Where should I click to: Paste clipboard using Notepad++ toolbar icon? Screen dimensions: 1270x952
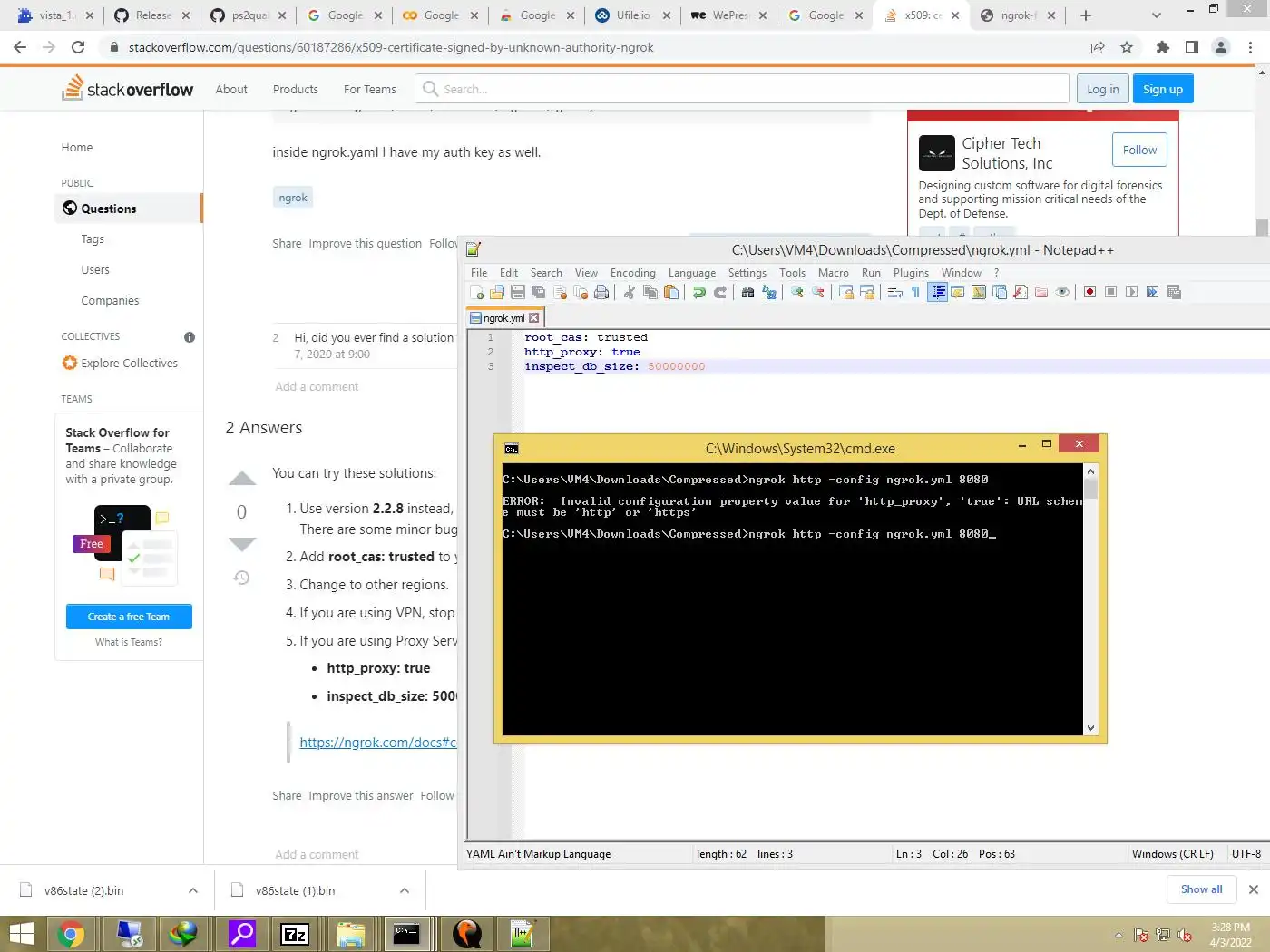(x=671, y=292)
